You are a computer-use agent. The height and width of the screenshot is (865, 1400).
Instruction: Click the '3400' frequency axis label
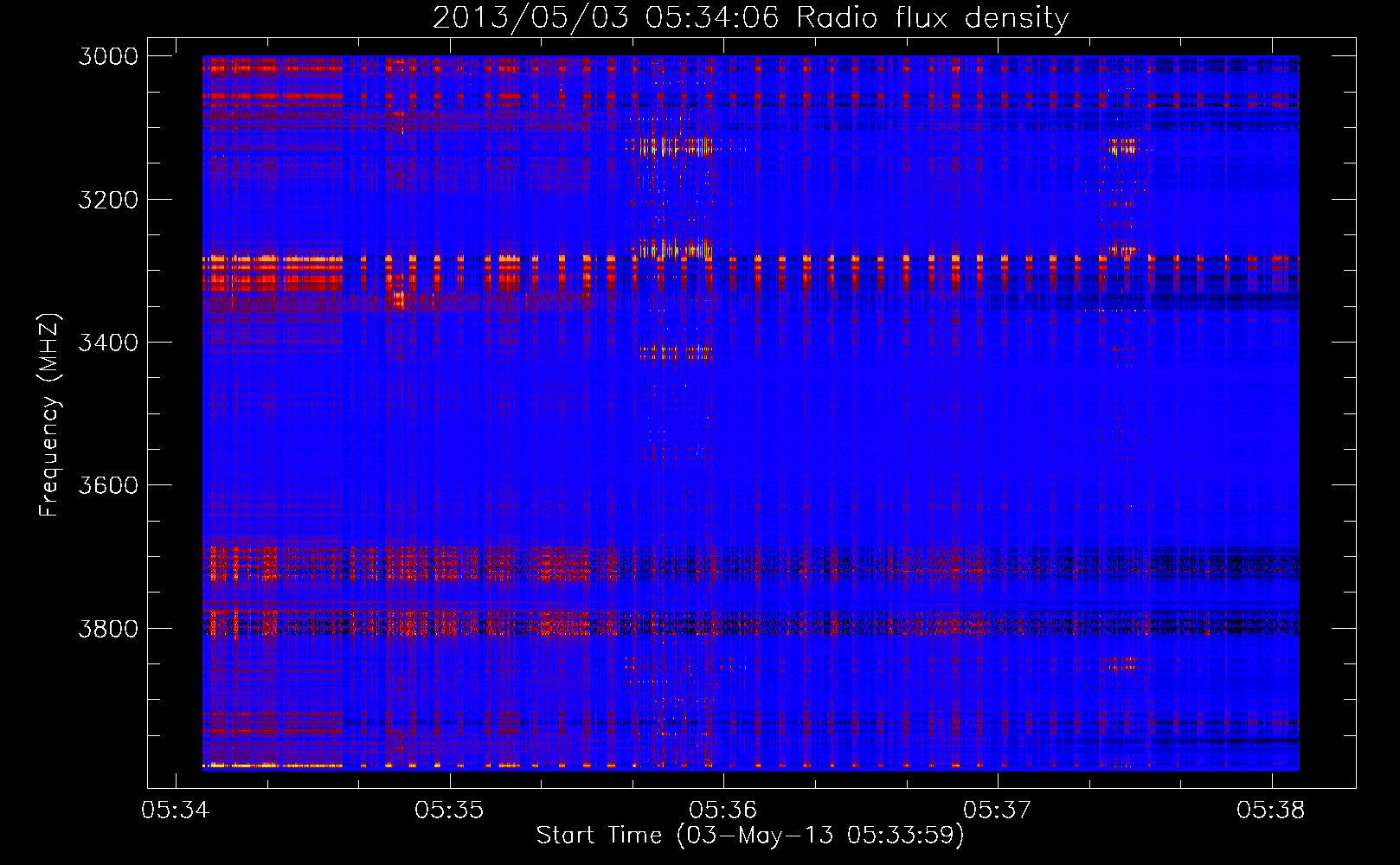pos(108,343)
